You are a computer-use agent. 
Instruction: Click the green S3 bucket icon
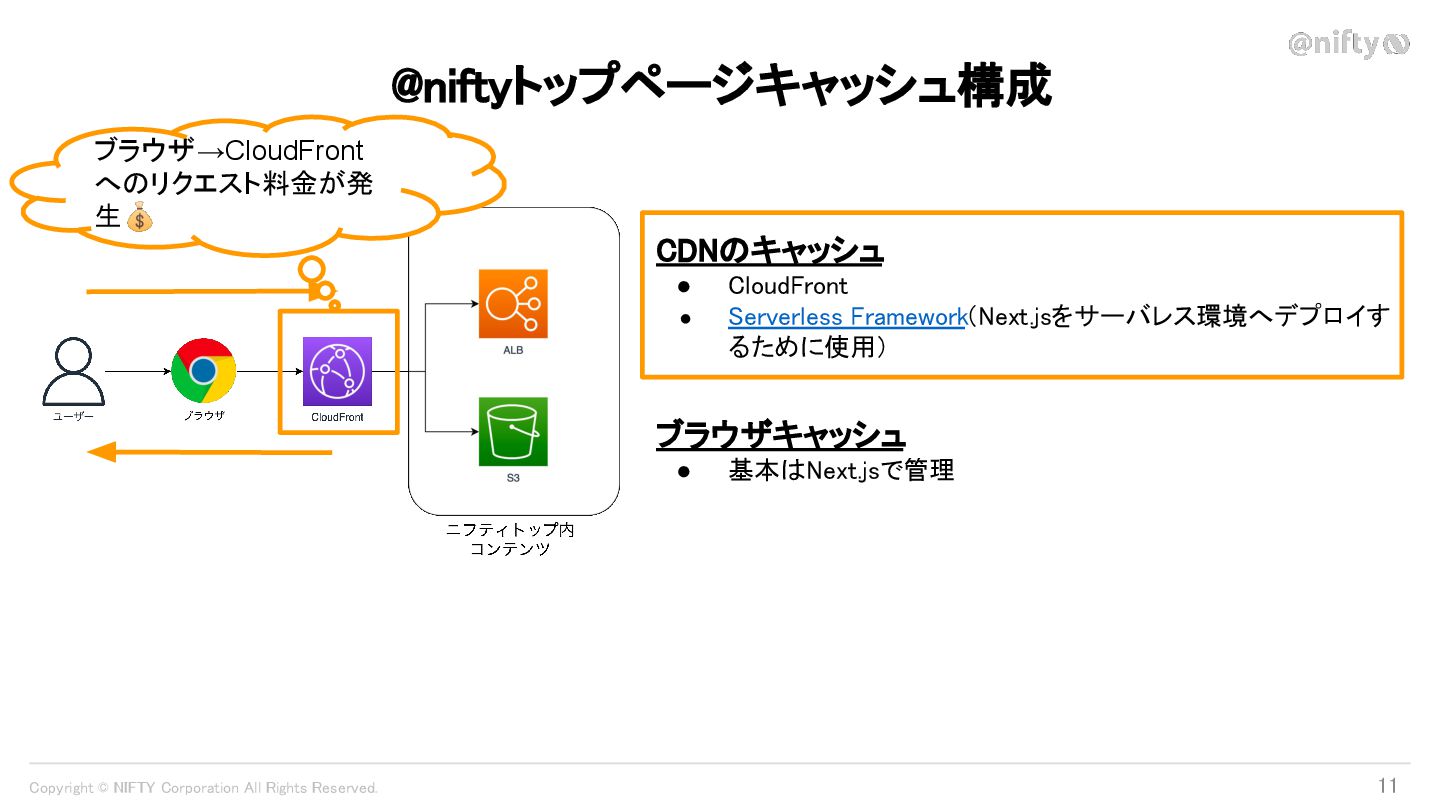point(513,431)
